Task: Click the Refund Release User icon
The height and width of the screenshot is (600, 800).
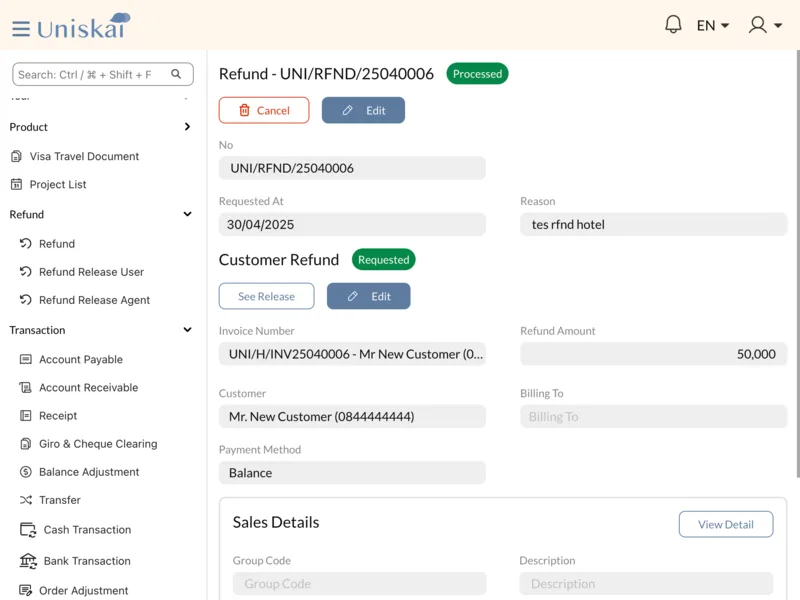Action: 26,272
